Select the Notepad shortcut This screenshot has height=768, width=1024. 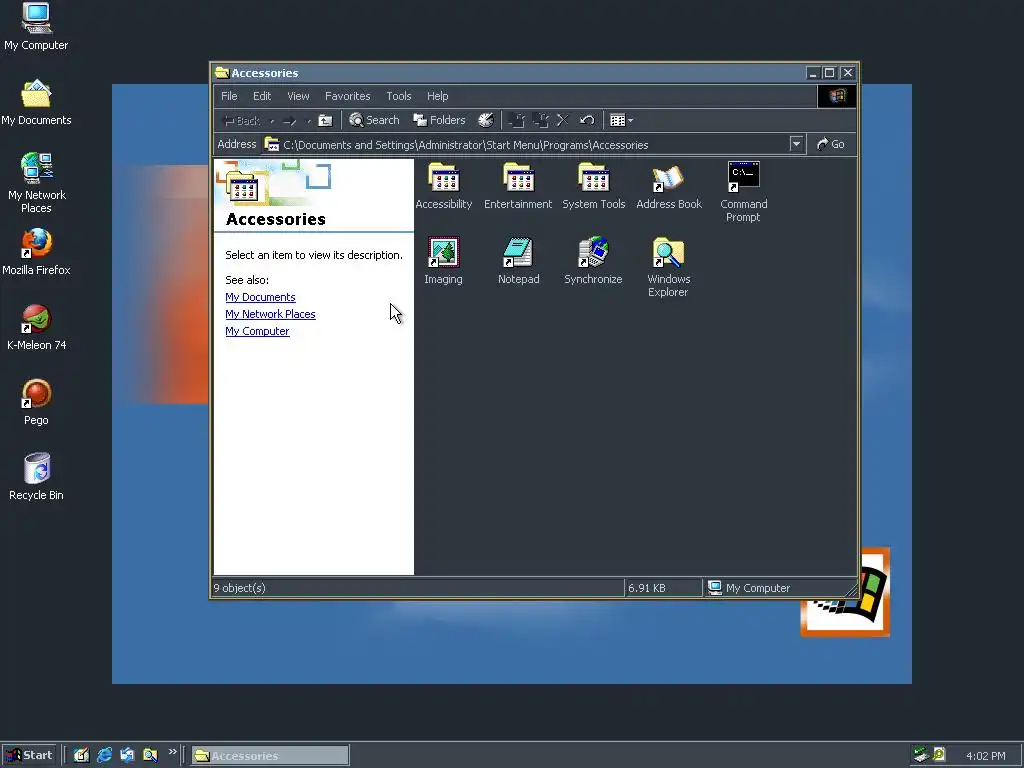(519, 261)
